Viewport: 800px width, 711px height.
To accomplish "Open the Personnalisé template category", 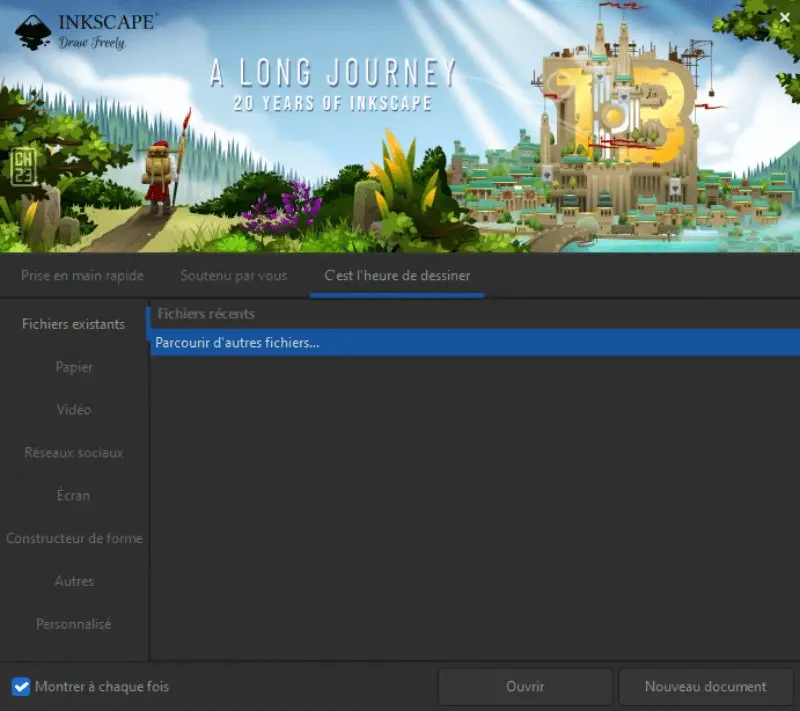I will point(73,624).
